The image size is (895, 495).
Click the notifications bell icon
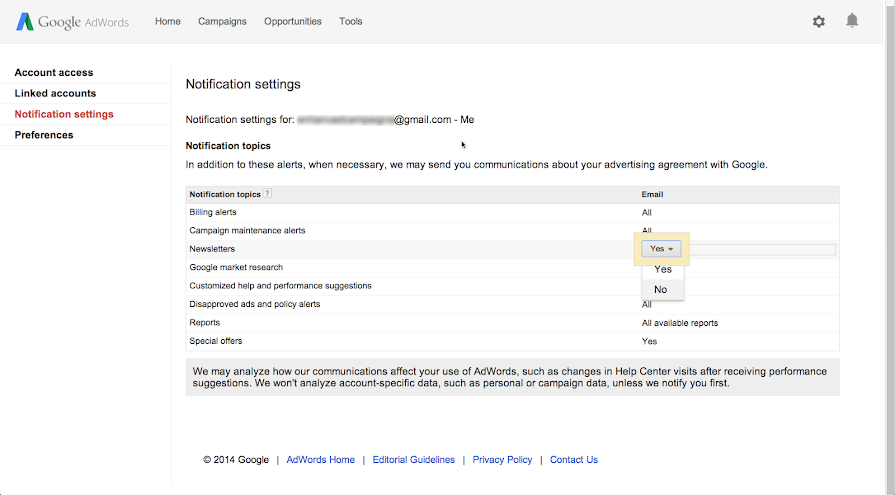[852, 21]
